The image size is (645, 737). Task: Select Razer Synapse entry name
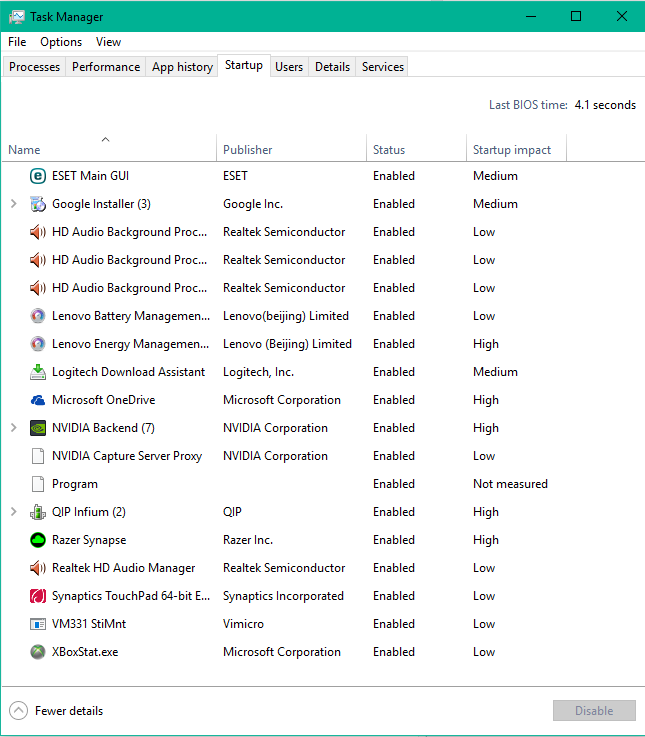pyautogui.click(x=89, y=540)
